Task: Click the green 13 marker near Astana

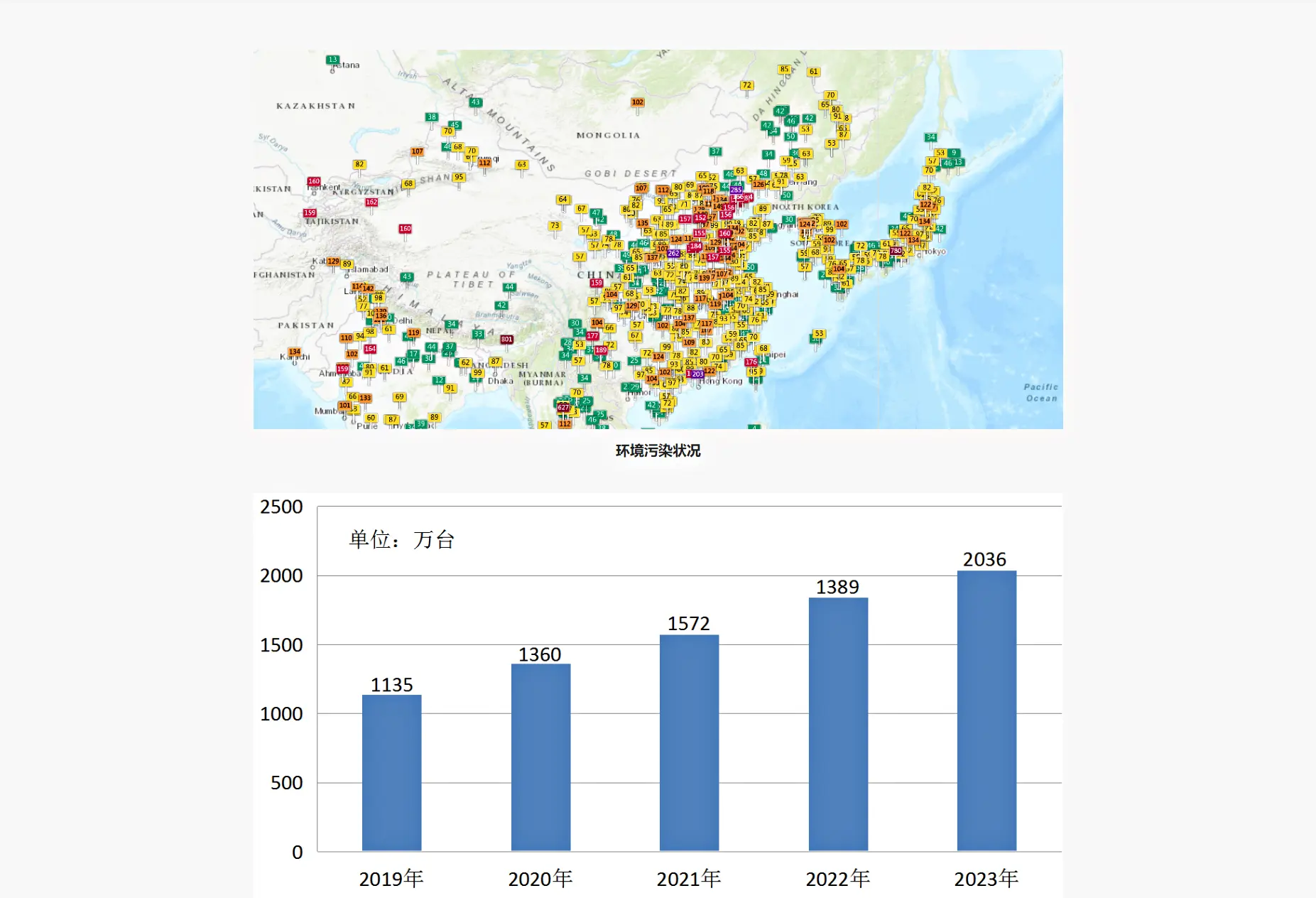Action: pyautogui.click(x=332, y=60)
